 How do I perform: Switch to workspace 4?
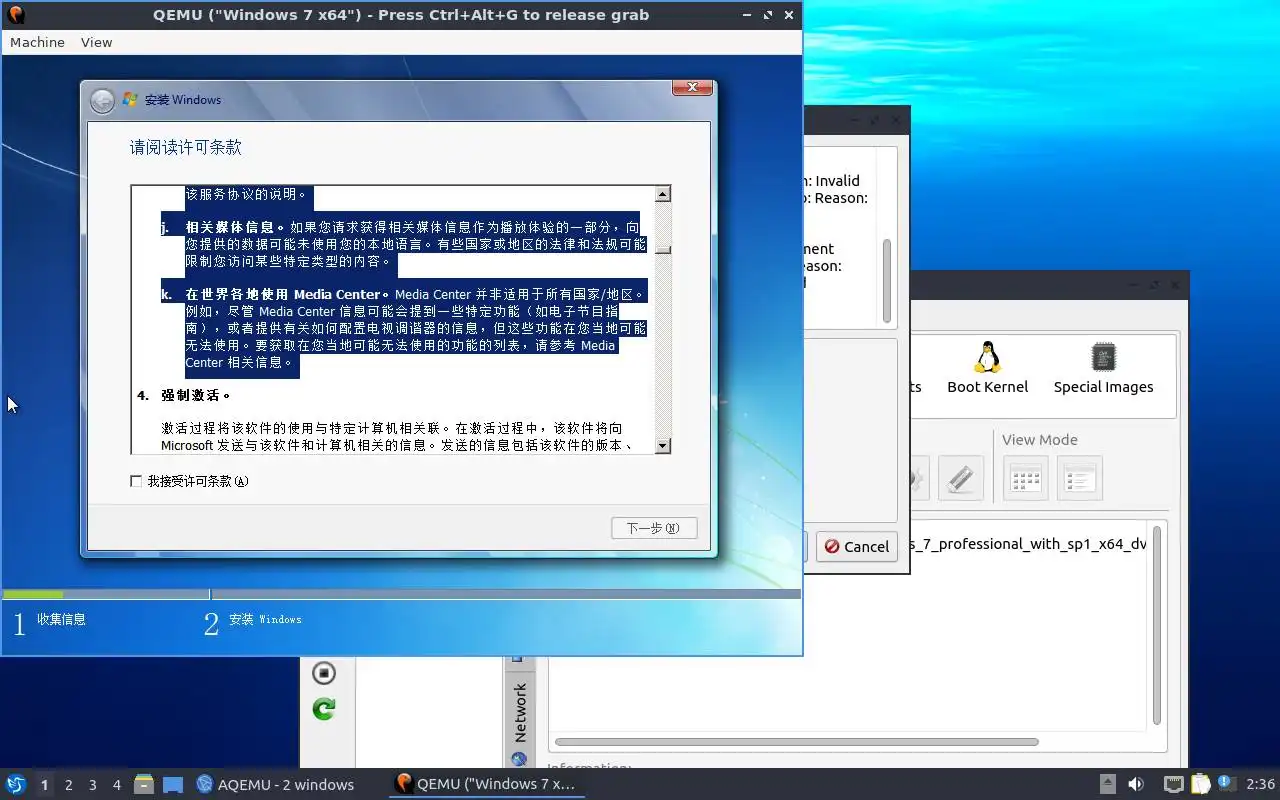tap(117, 785)
